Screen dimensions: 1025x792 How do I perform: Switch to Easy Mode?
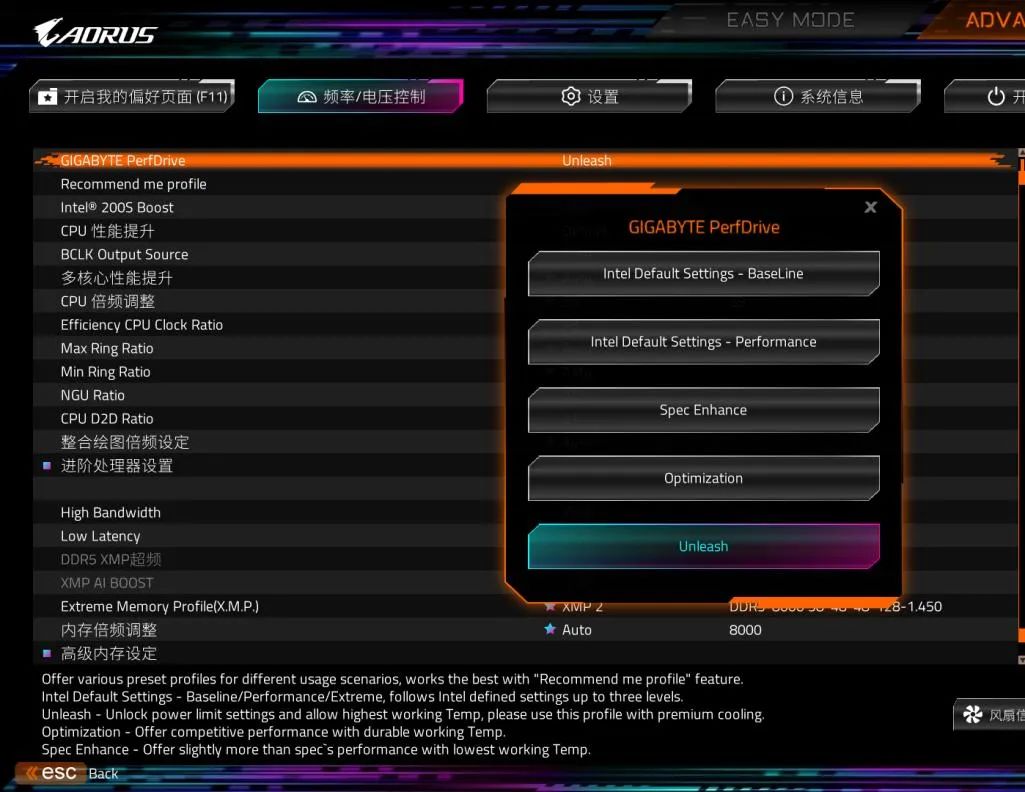pos(790,20)
